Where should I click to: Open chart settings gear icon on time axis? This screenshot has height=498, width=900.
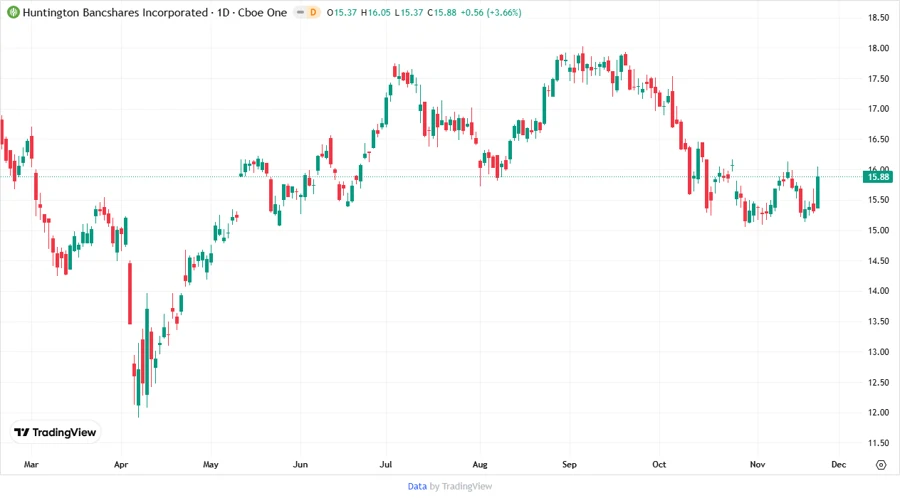pos(881,465)
